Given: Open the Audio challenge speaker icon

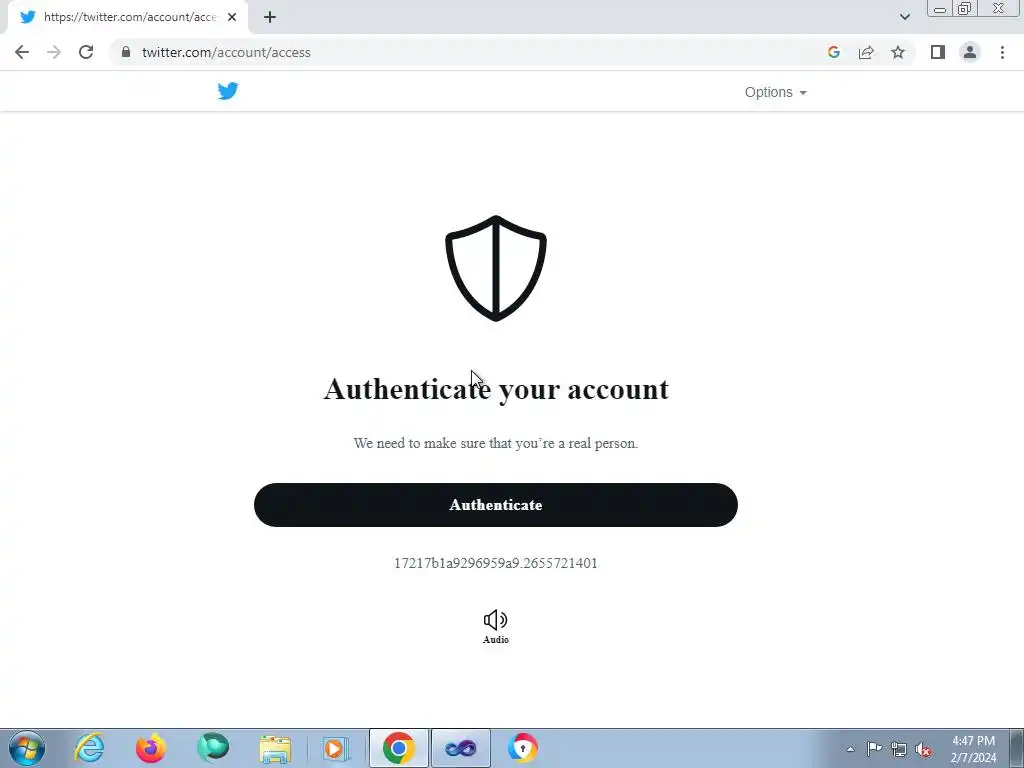Looking at the screenshot, I should pyautogui.click(x=496, y=620).
